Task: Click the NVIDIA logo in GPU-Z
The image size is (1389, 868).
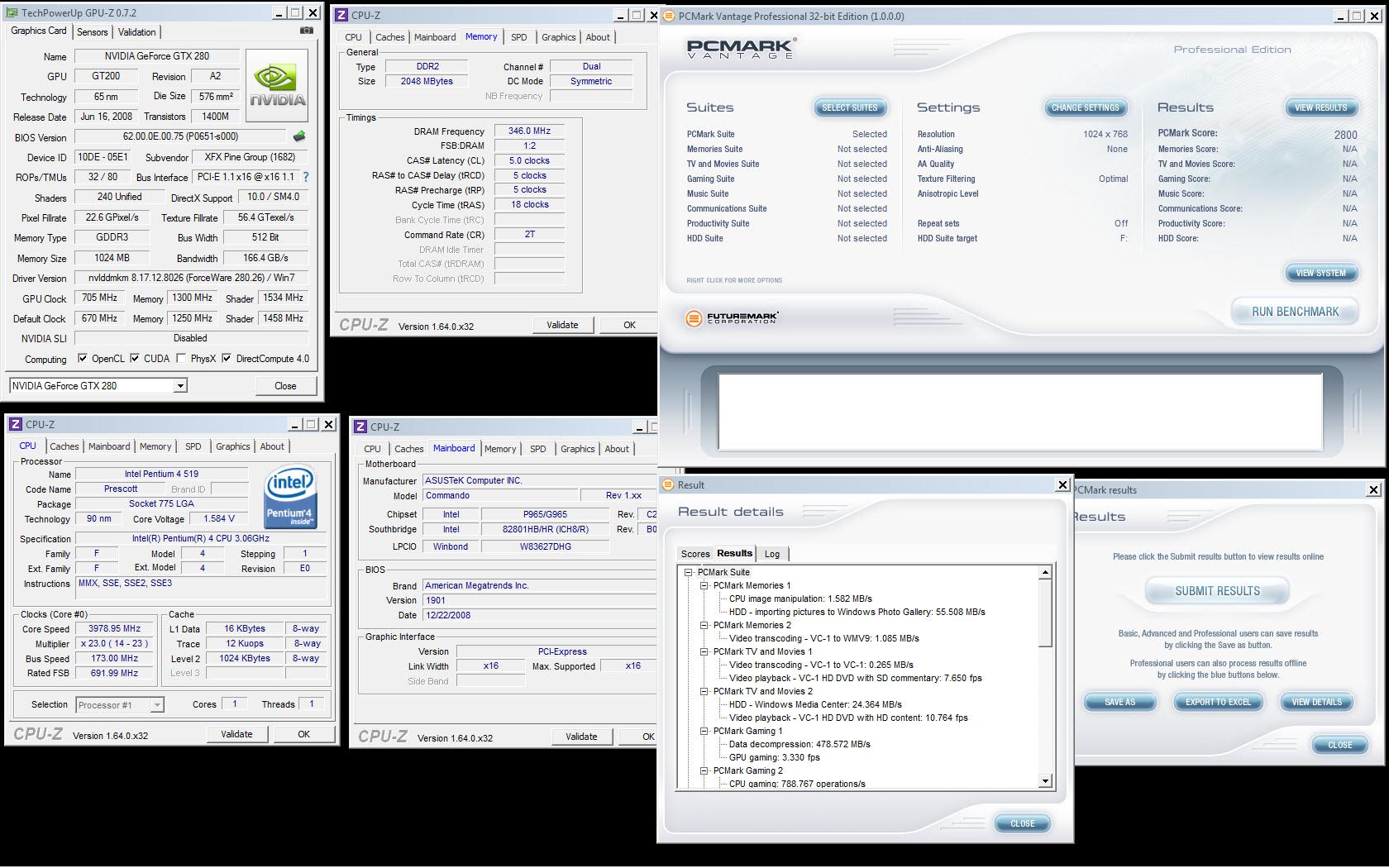Action: (x=277, y=86)
